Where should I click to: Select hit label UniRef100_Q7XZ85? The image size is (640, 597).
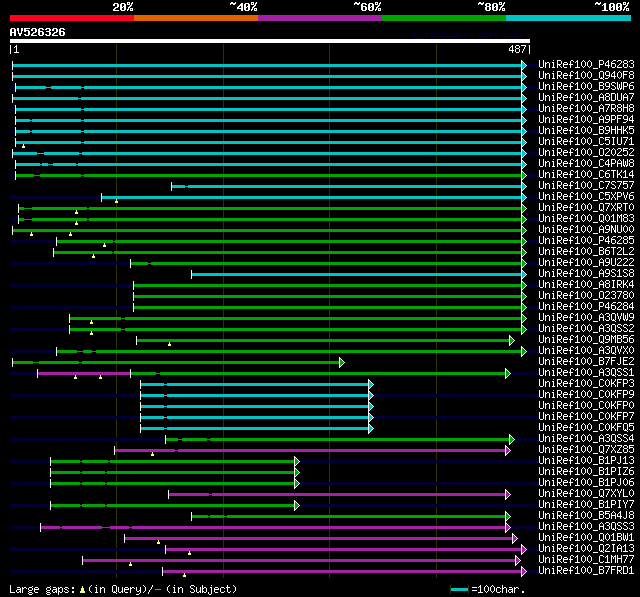pos(586,450)
